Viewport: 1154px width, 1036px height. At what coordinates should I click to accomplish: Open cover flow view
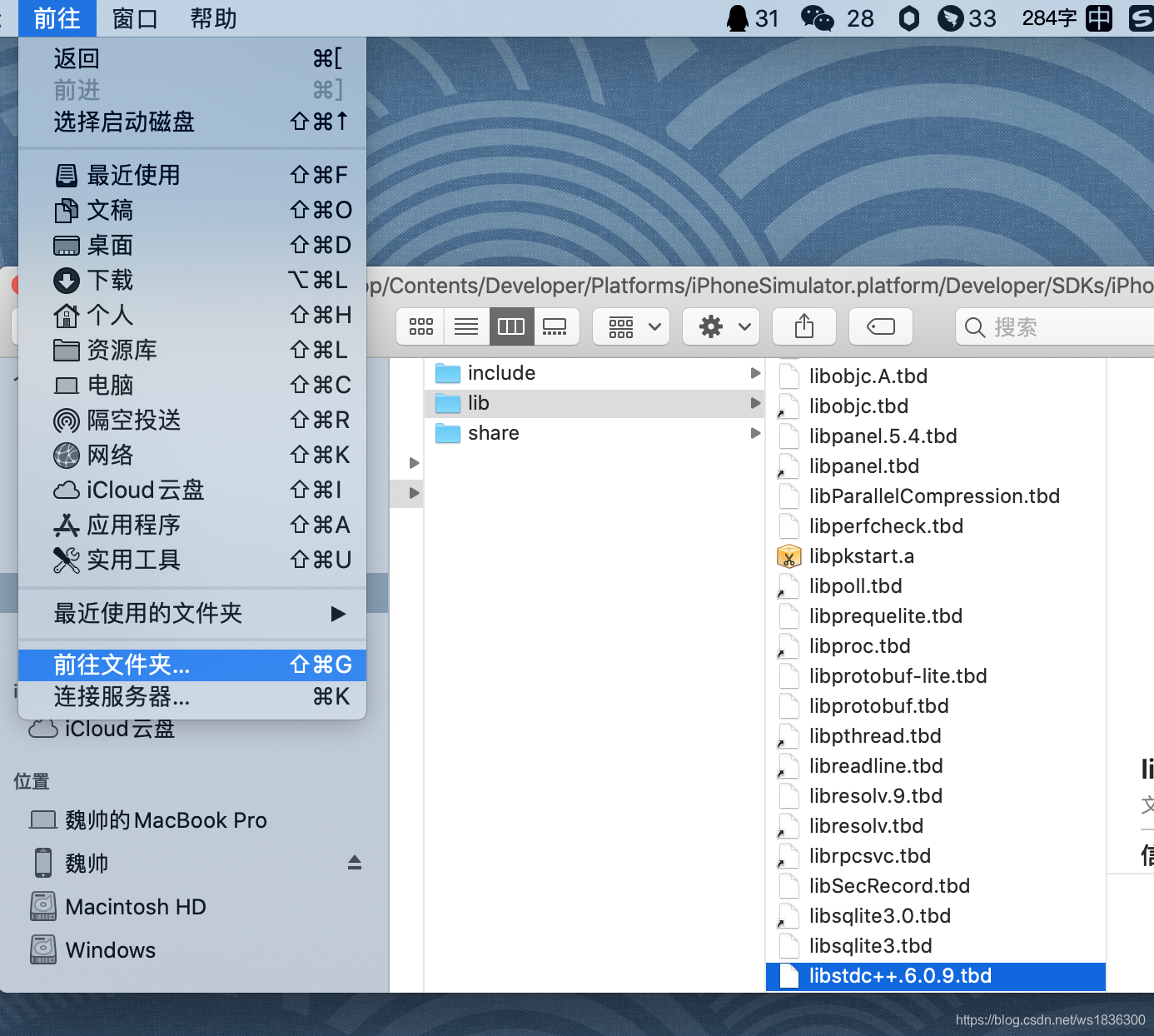[x=555, y=326]
